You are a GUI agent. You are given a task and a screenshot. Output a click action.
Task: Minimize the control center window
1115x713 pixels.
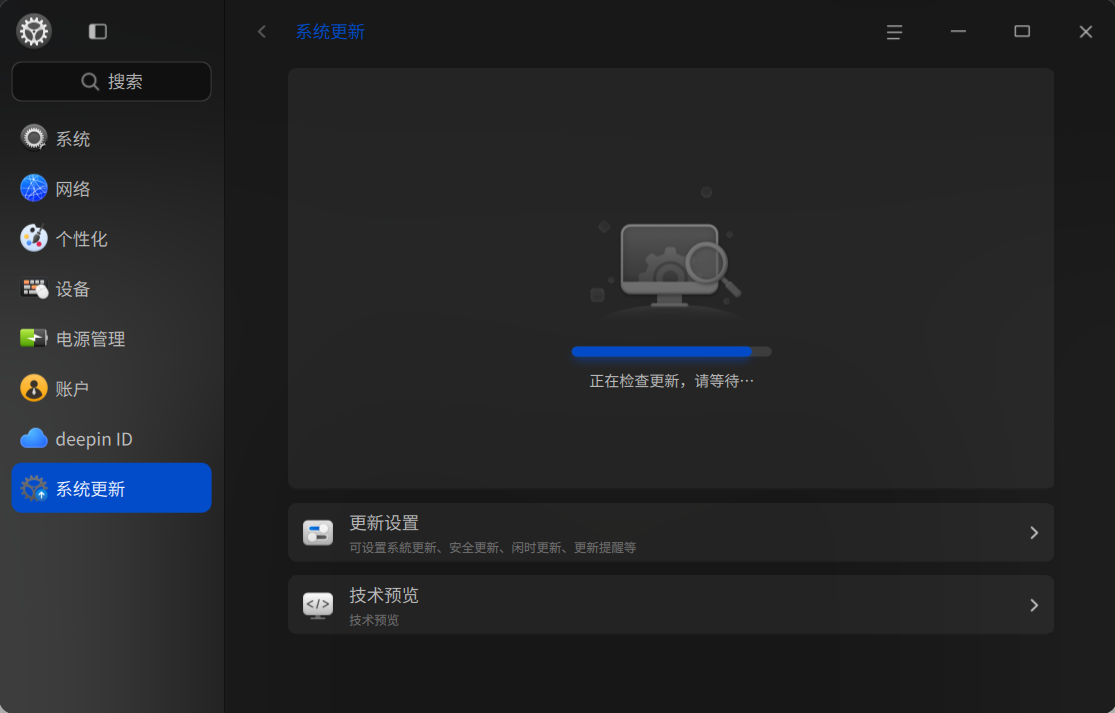click(959, 31)
